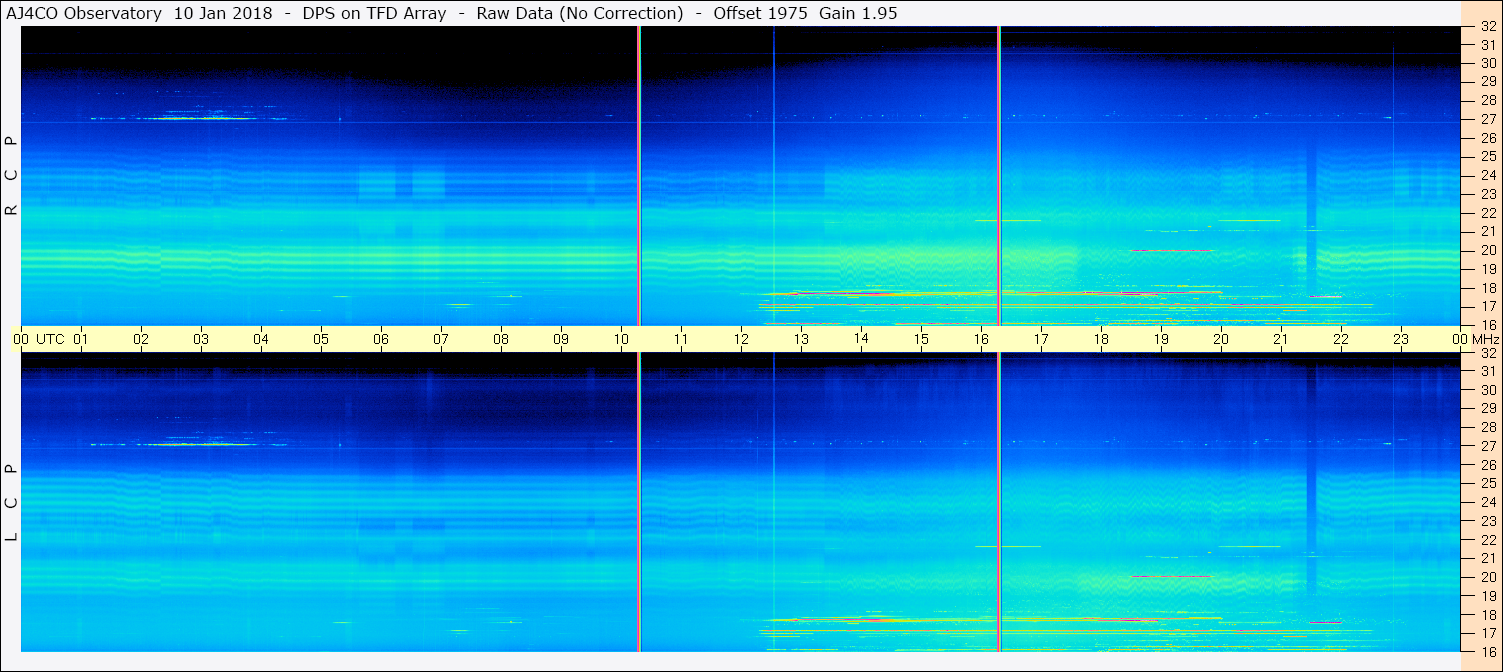Select hour label 03 on the UTC axis
This screenshot has width=1503, height=672.
(x=201, y=339)
